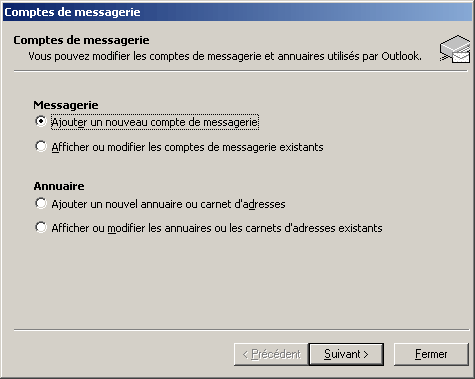Click the 'Annuaire' section heading
The height and width of the screenshot is (379, 475).
click(59, 186)
